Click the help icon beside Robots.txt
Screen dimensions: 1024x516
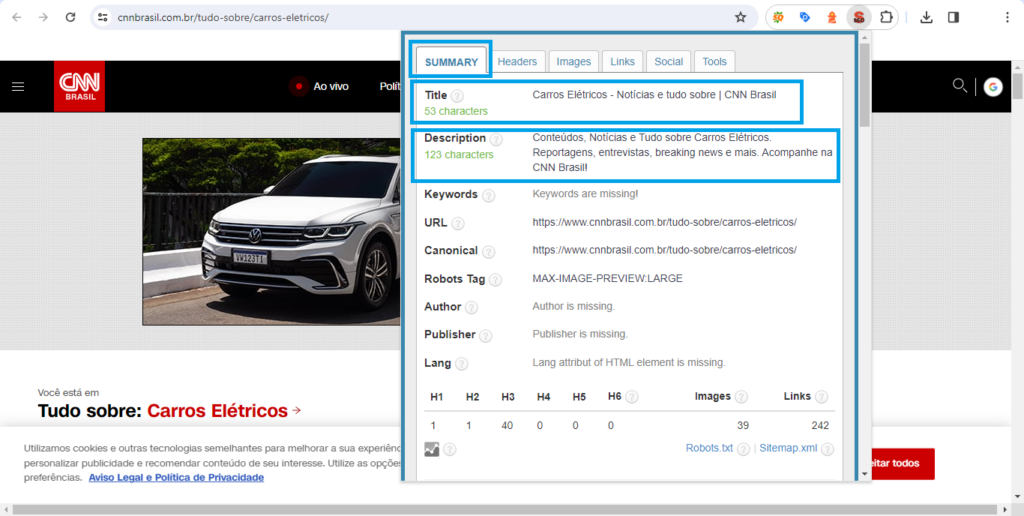(743, 449)
